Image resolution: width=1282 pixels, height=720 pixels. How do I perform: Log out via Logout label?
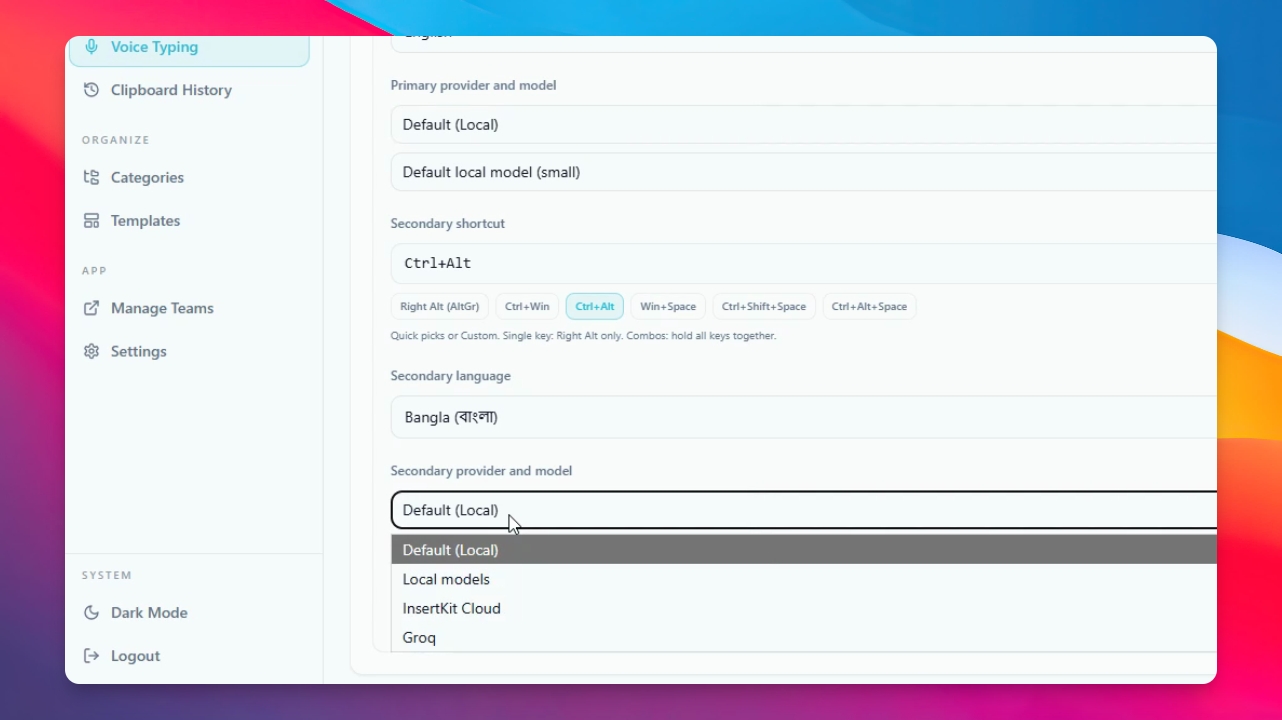coord(135,656)
